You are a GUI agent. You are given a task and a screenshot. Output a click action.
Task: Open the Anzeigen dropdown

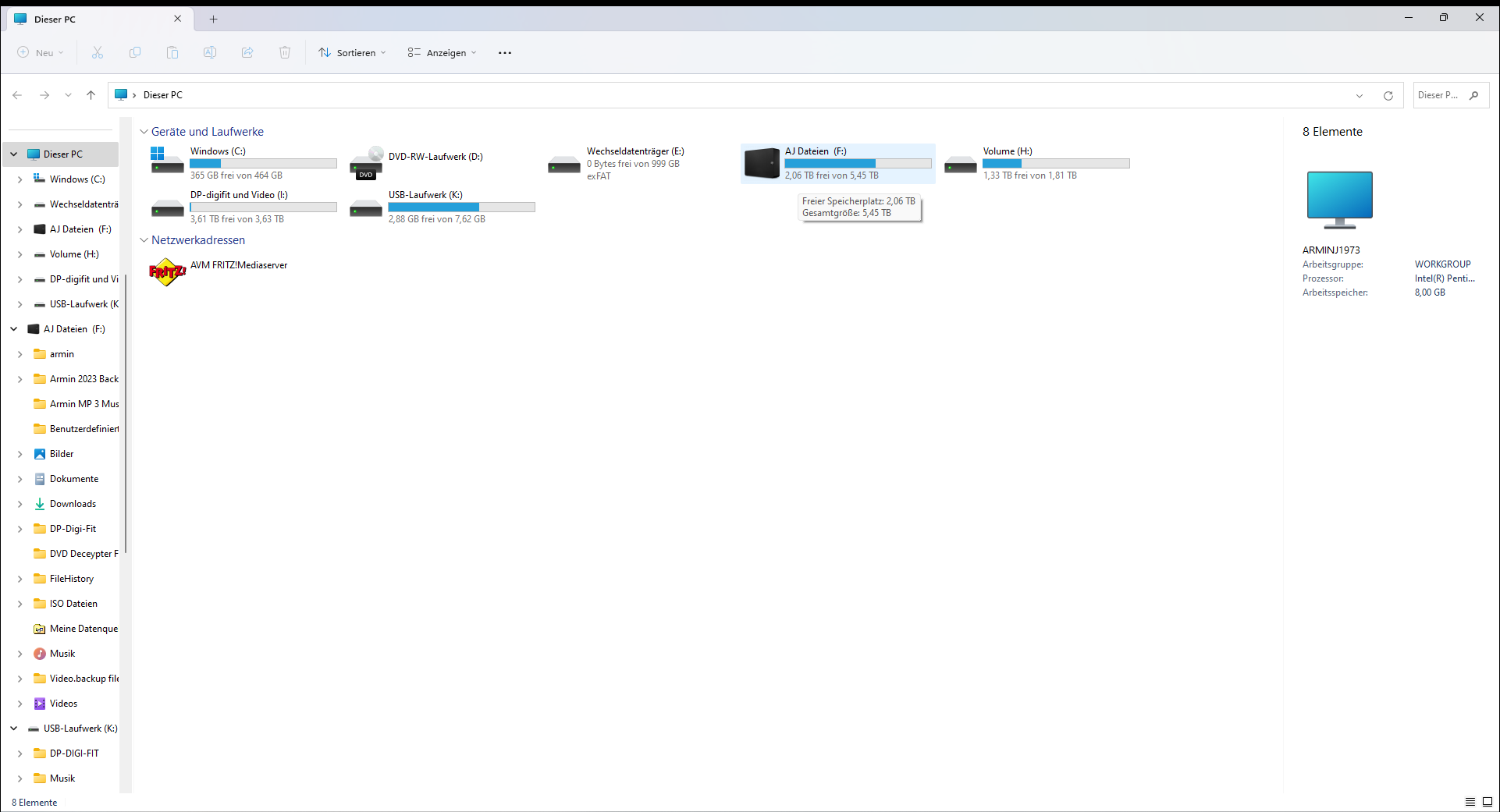tap(442, 52)
